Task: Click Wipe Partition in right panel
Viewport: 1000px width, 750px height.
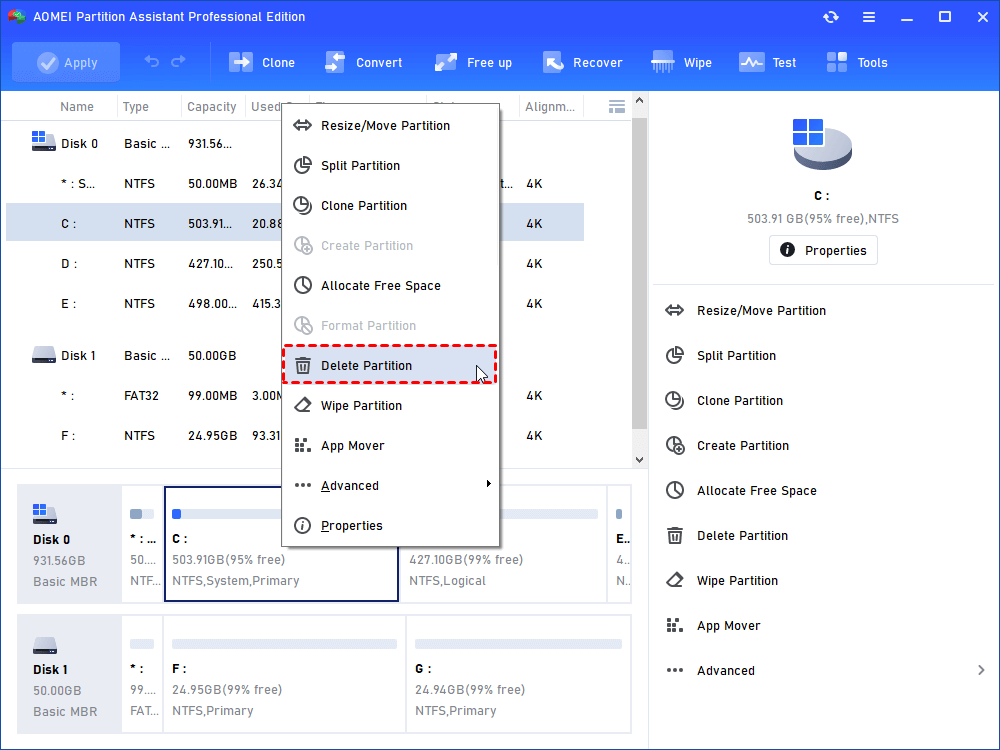Action: (737, 581)
